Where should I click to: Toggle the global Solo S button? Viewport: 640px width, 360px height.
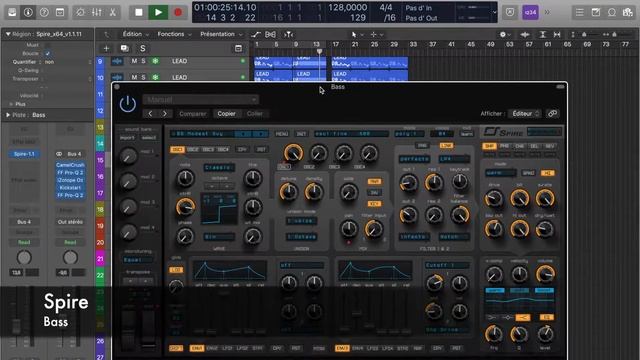pos(142,49)
